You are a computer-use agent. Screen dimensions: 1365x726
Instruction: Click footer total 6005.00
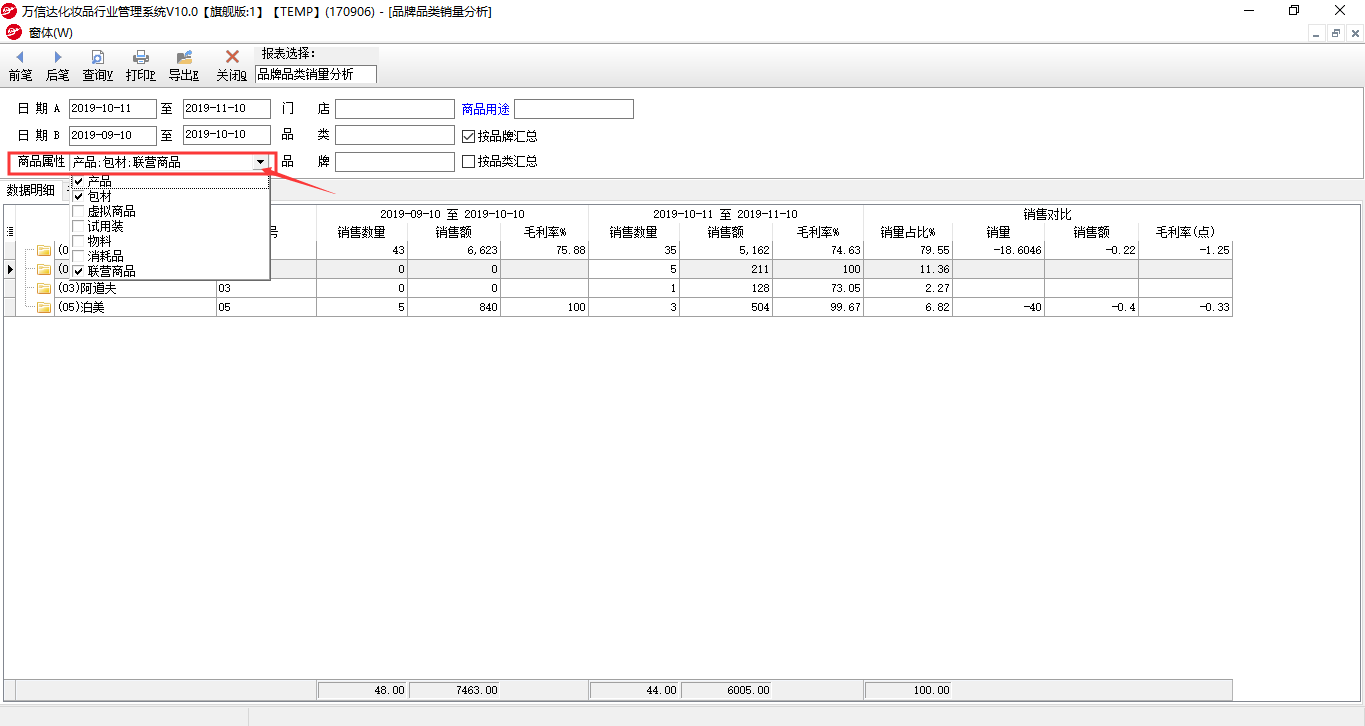(x=727, y=690)
